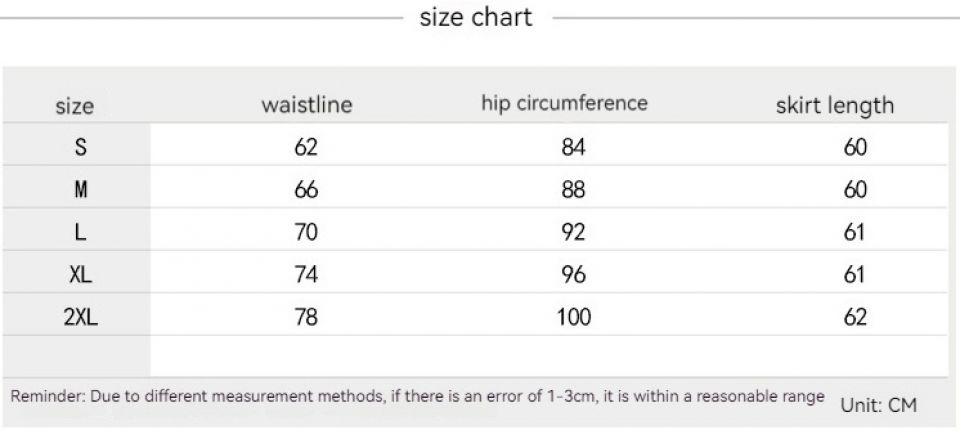Click the measurement error reminder text
This screenshot has width=960, height=430.
tap(417, 396)
